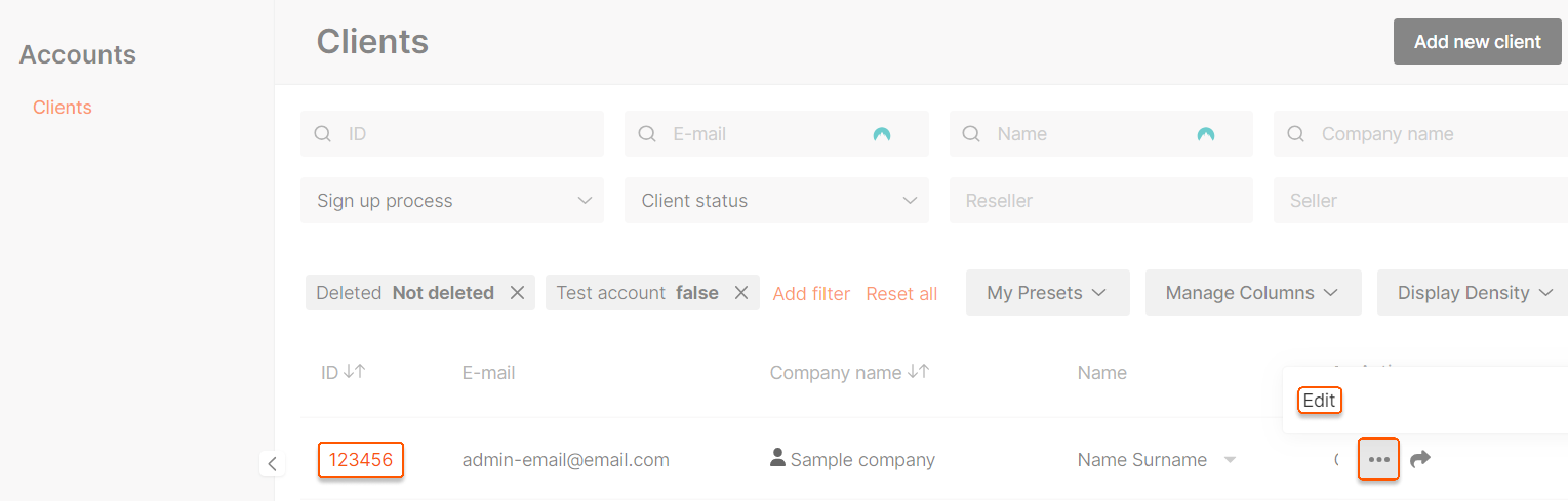
Task: Sort by ID using the sort arrows
Action: 354,371
